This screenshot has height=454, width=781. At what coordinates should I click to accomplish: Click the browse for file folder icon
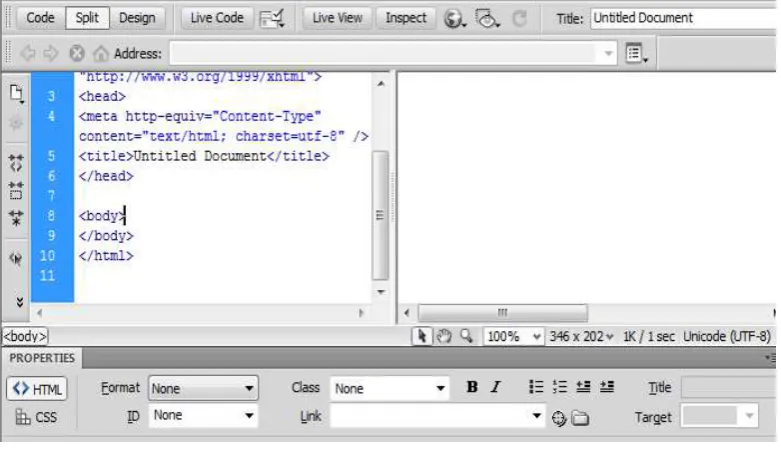(x=580, y=418)
